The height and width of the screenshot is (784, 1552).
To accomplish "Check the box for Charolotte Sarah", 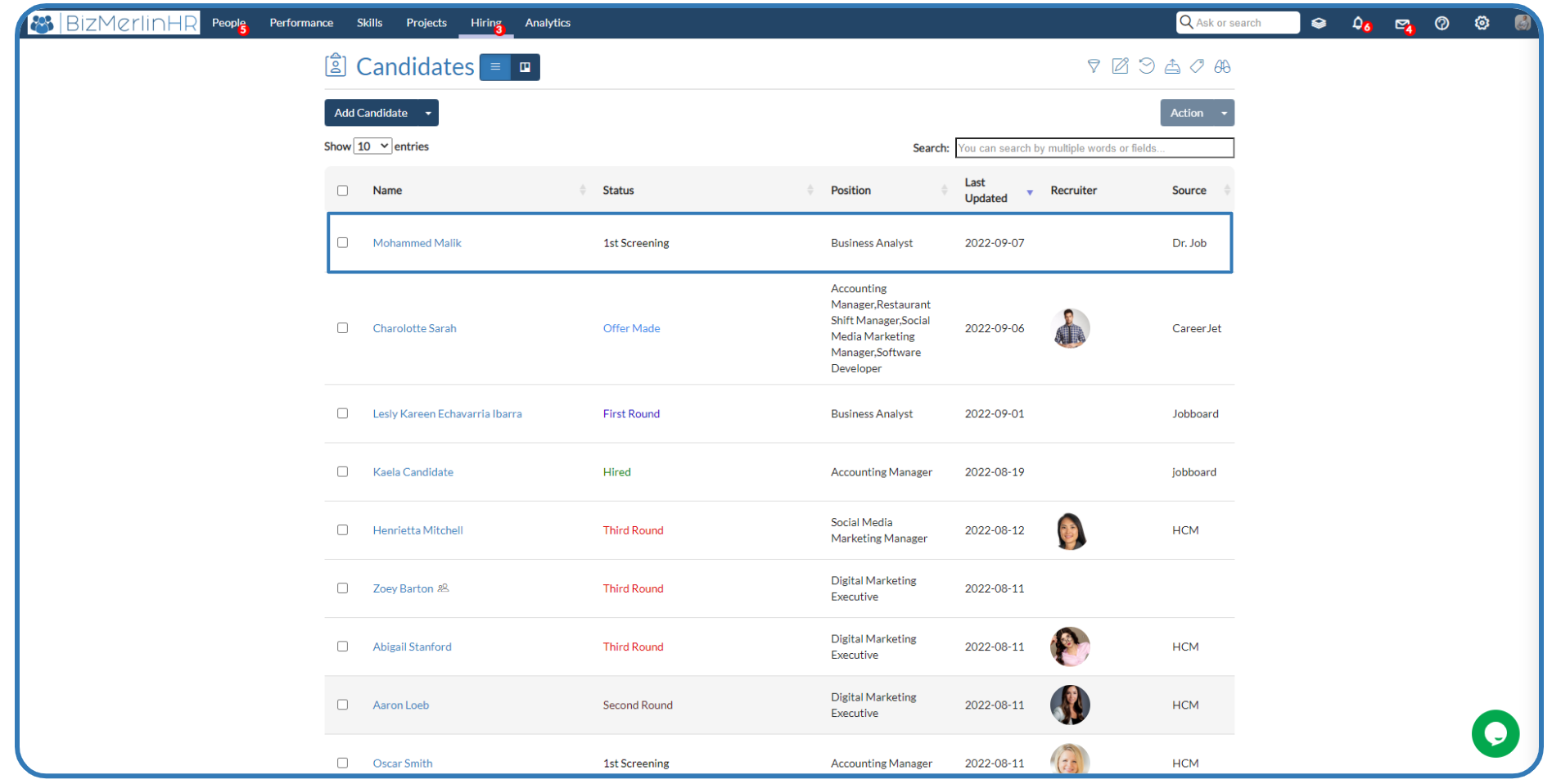I will [x=343, y=328].
